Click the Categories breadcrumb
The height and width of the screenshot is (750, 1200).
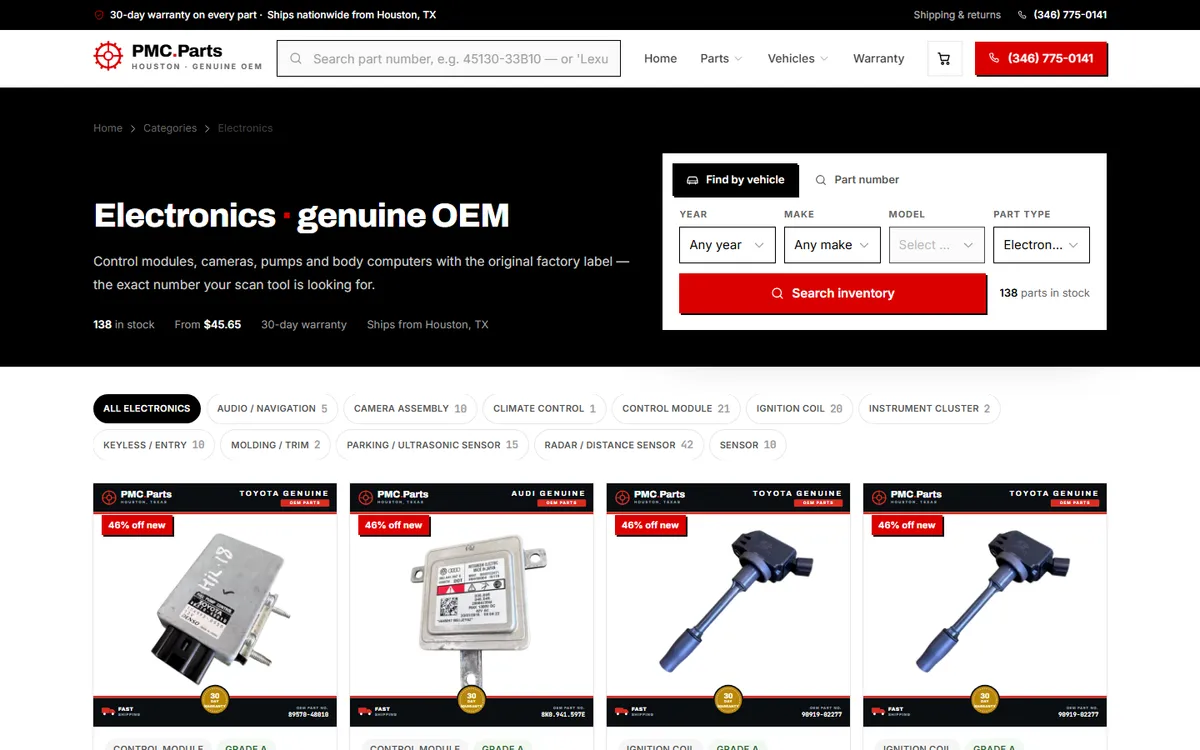170,128
